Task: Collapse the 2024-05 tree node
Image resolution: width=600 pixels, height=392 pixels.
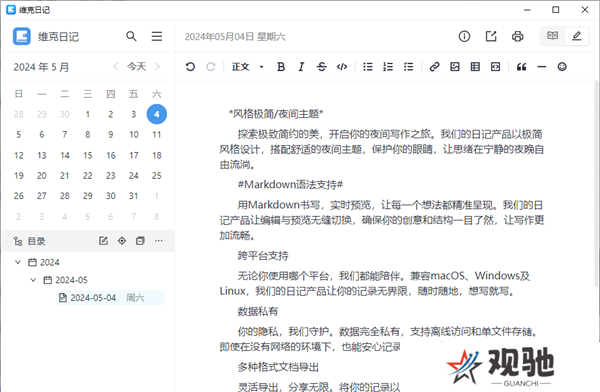Action: pos(33,280)
